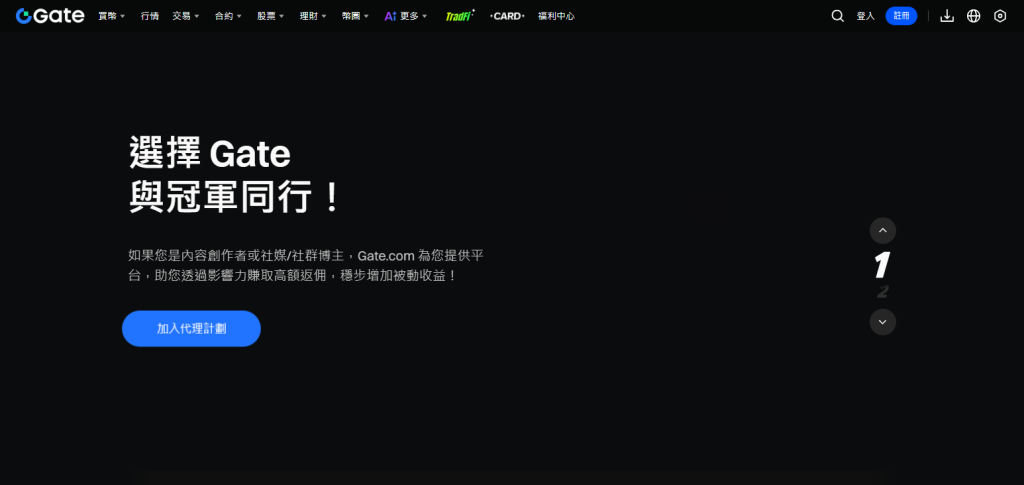Select slide indicator number 1

pos(882,265)
